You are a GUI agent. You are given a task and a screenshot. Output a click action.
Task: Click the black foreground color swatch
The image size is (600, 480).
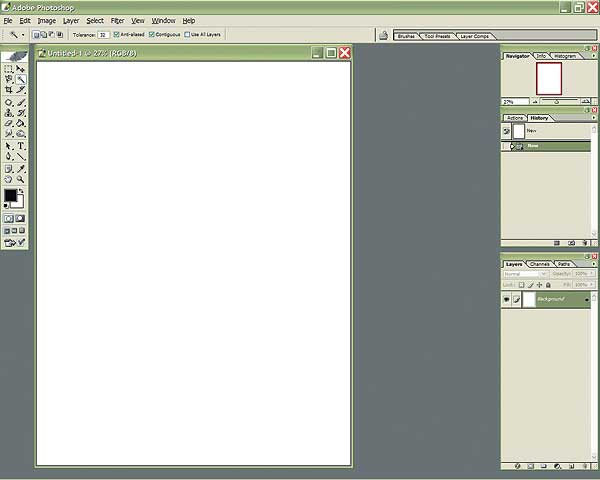(10, 196)
